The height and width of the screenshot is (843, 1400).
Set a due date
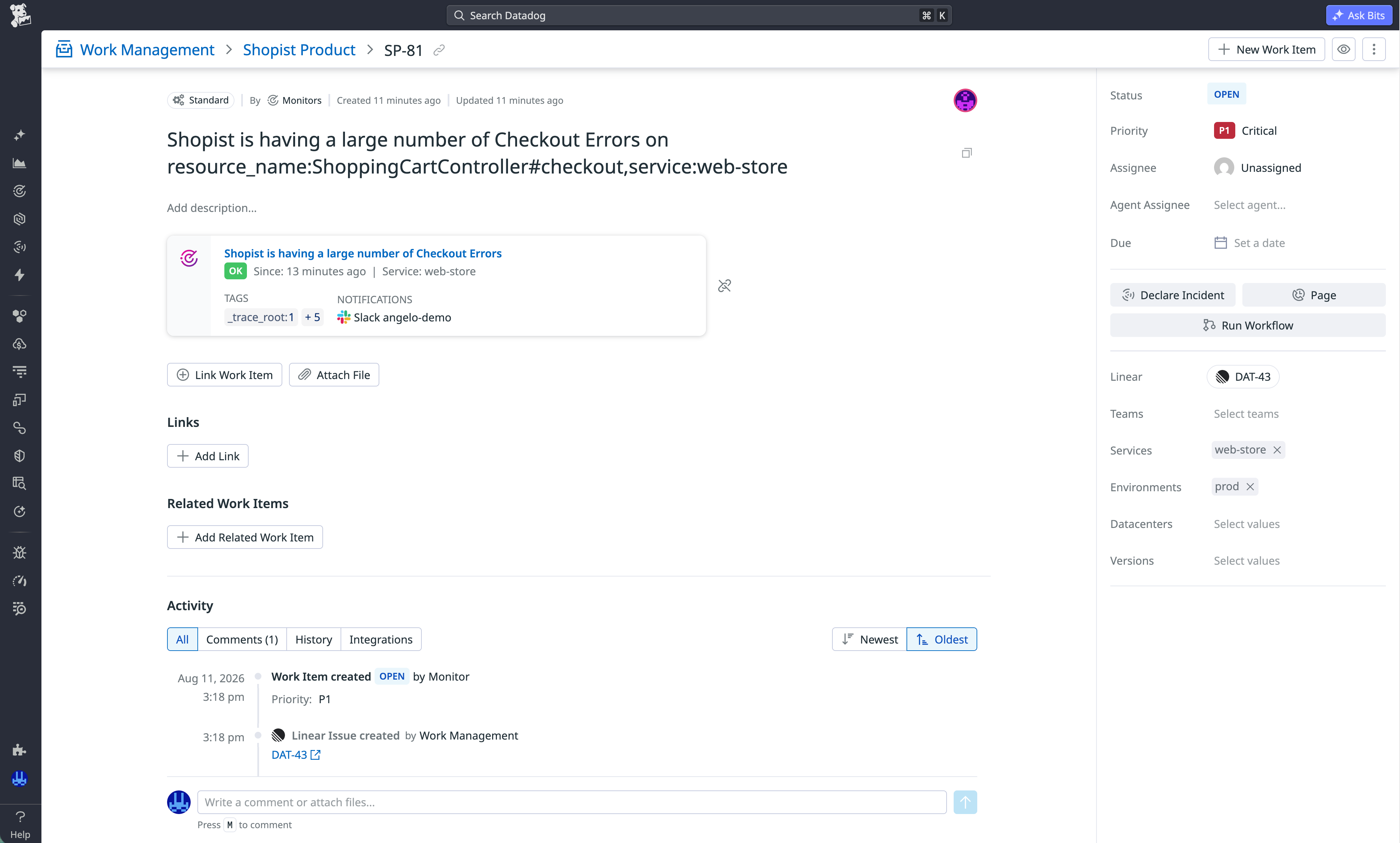point(1249,243)
